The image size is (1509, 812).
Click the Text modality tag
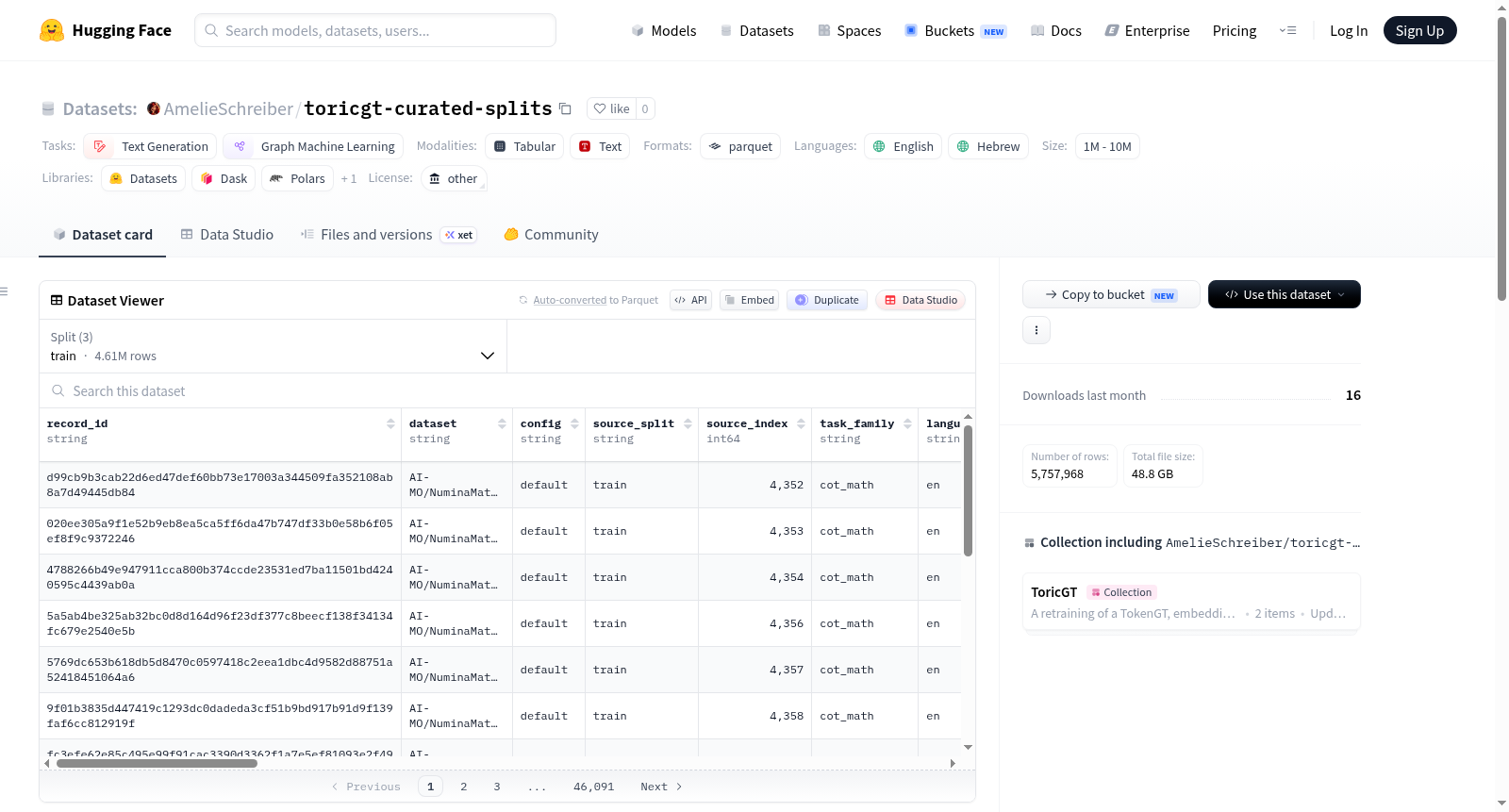(600, 146)
